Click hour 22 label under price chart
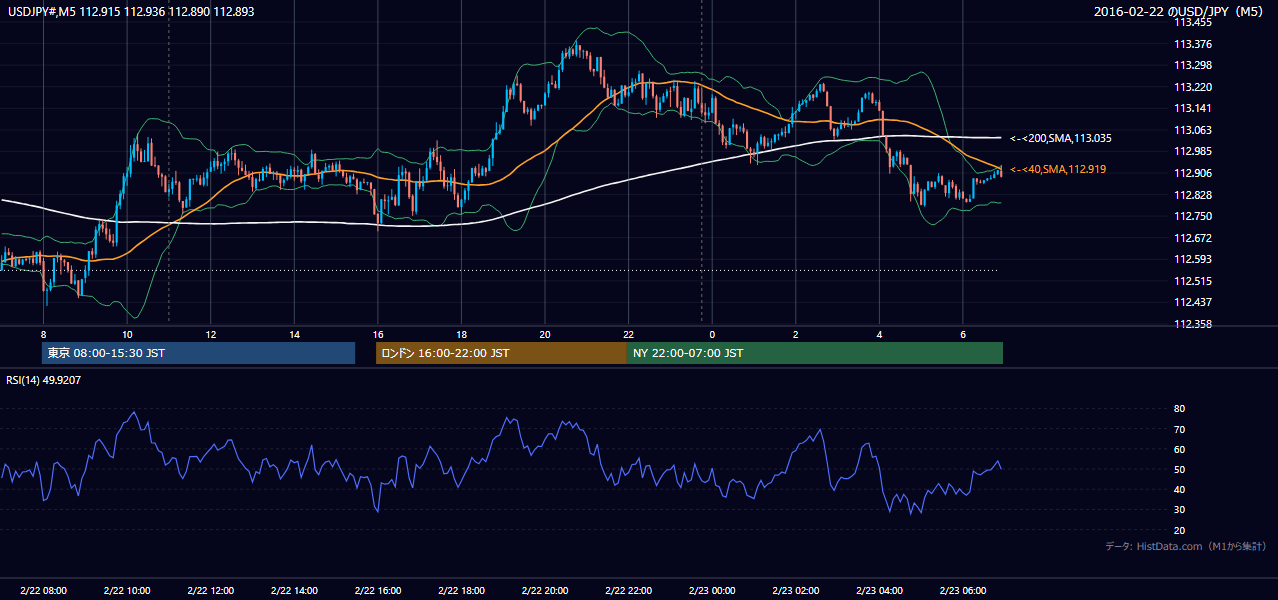 (x=628, y=334)
